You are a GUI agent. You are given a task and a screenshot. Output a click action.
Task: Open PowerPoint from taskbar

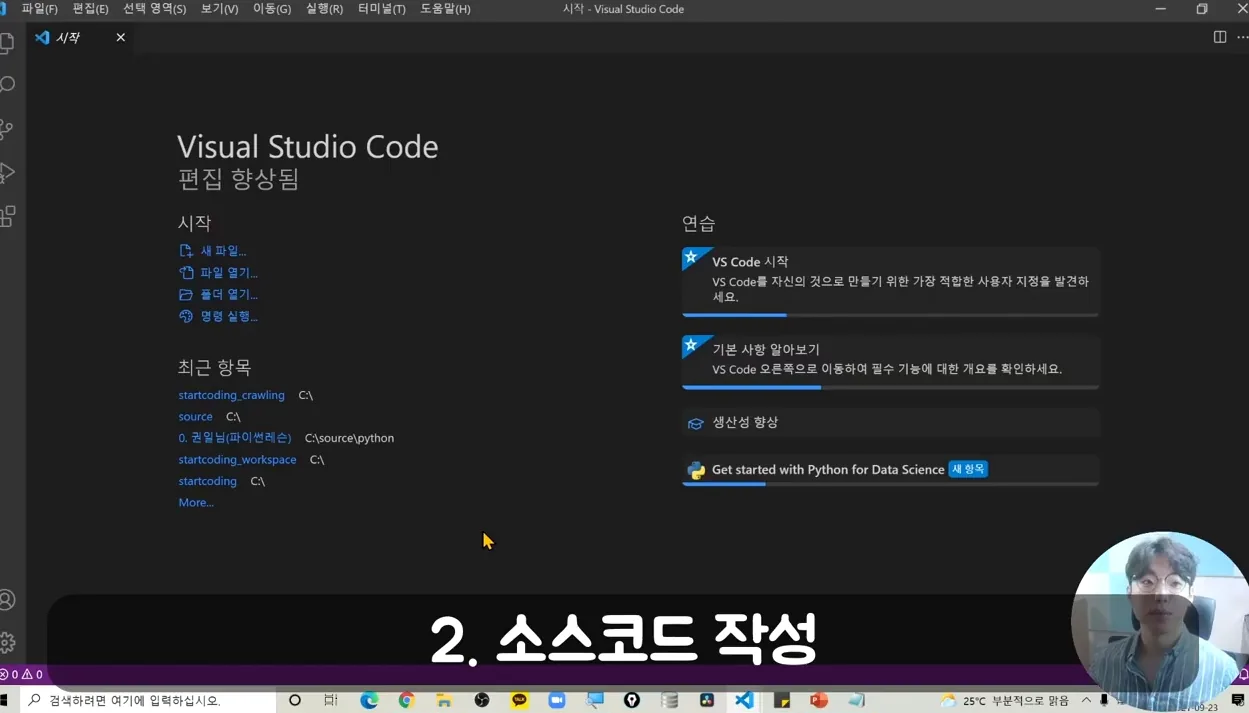819,700
